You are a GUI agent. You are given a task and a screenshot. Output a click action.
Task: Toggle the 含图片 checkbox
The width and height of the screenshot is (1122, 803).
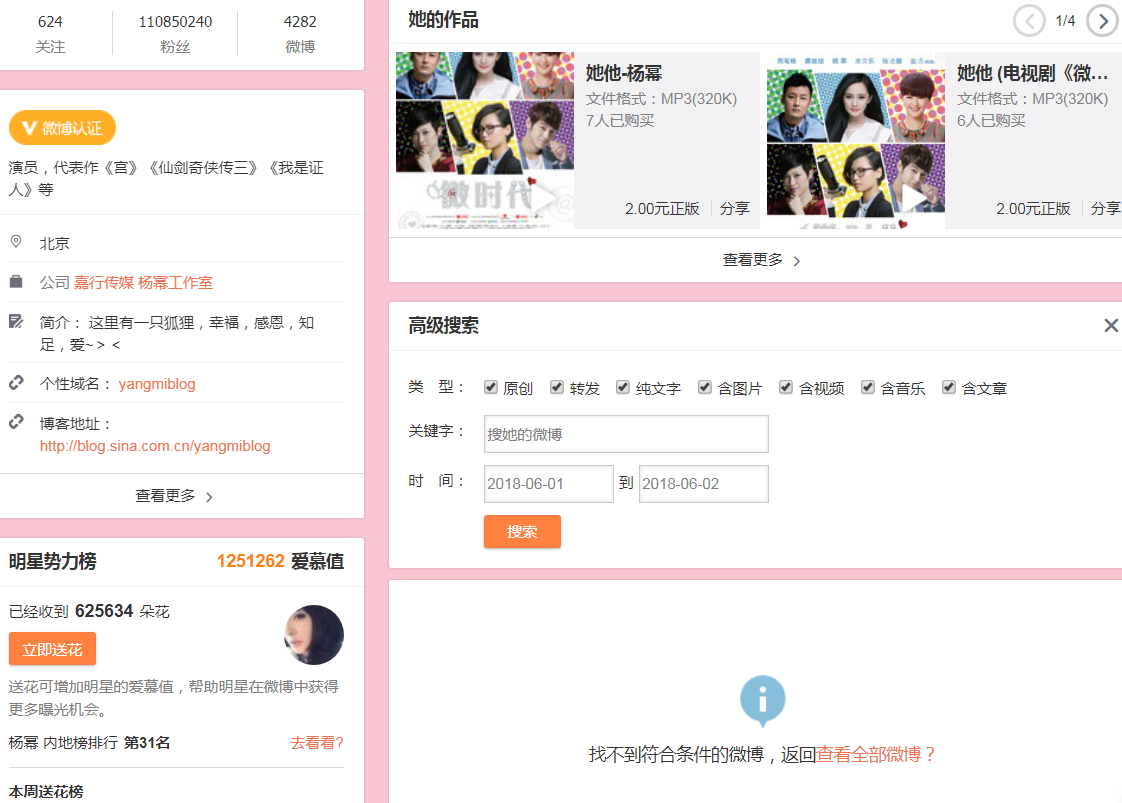click(705, 387)
